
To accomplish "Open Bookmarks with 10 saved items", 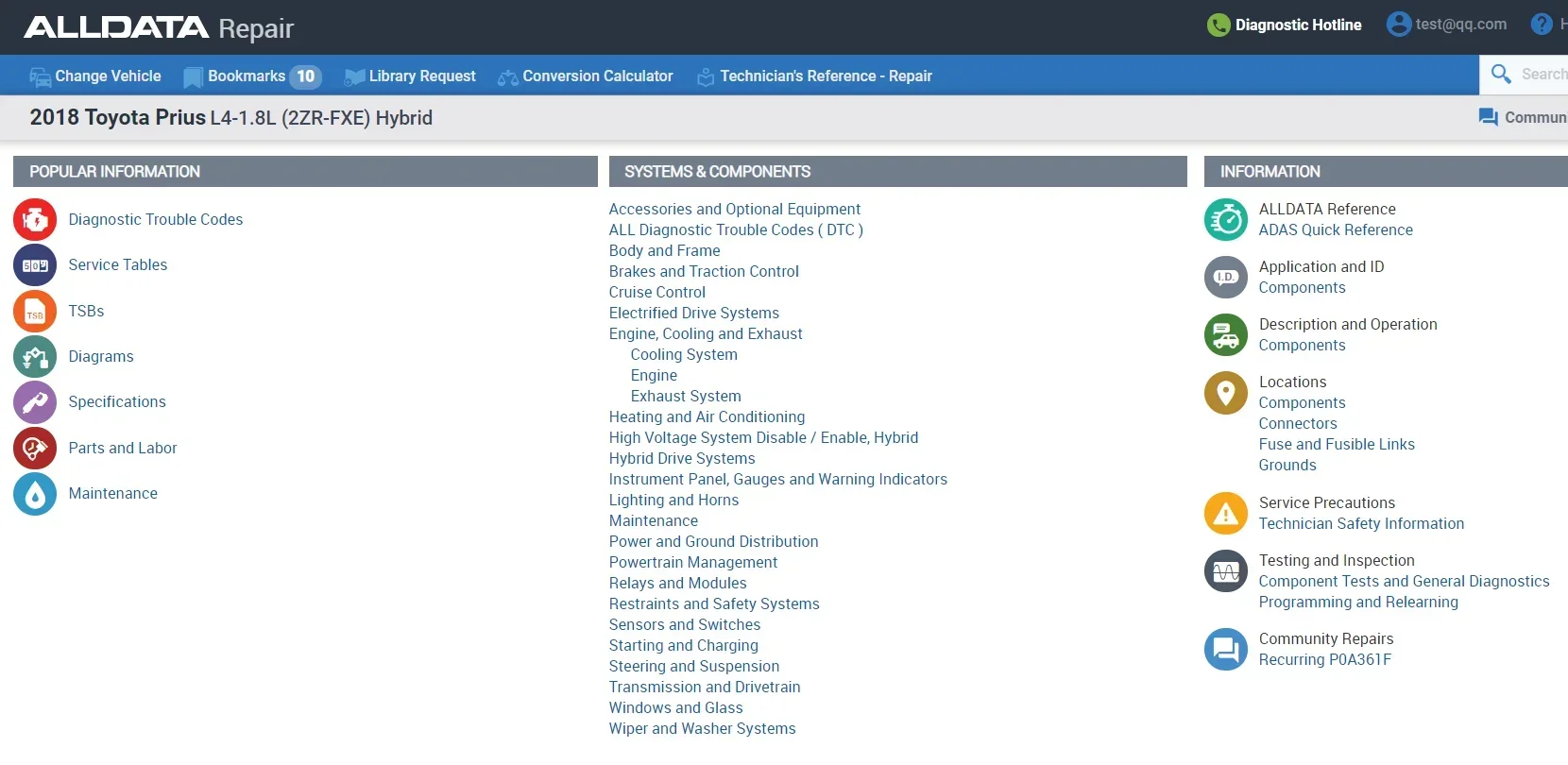I will tap(252, 76).
